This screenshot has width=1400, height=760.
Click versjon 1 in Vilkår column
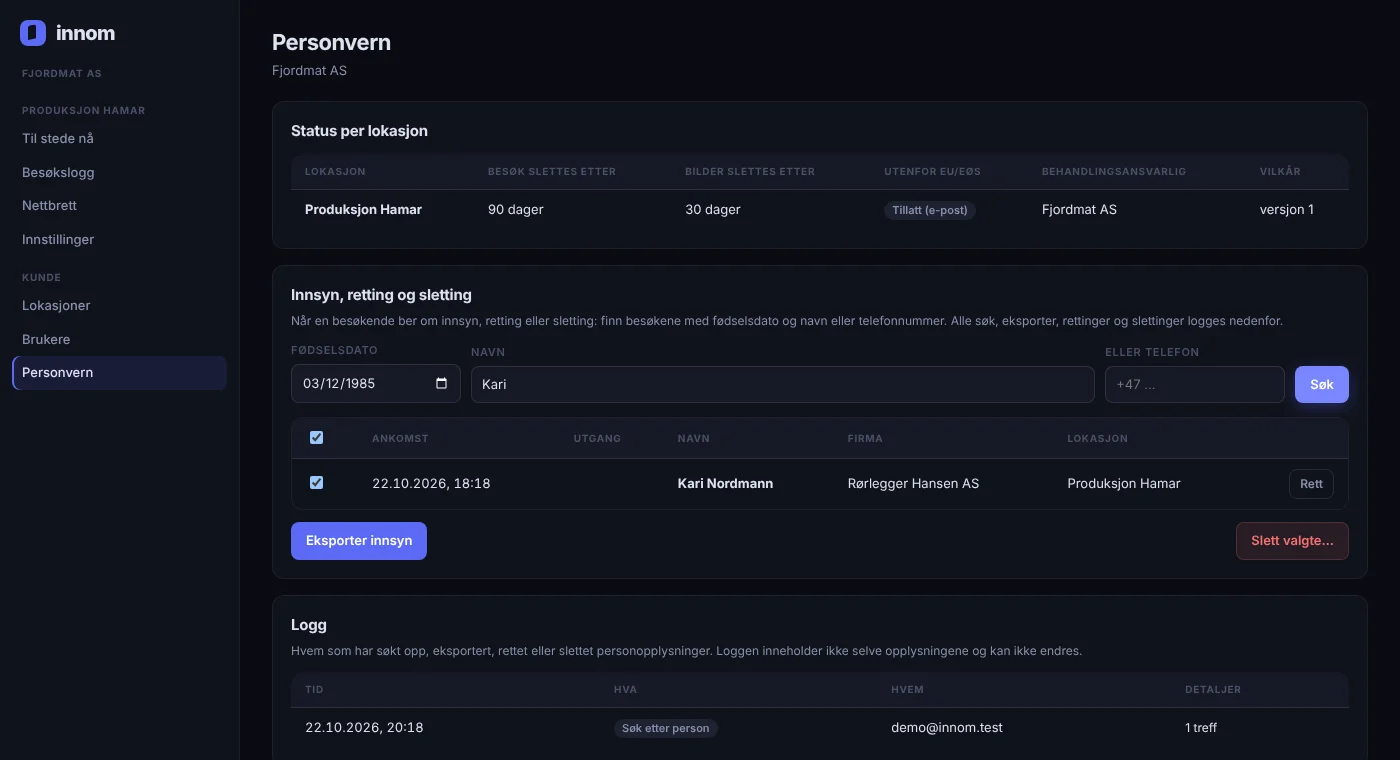[x=1287, y=210]
